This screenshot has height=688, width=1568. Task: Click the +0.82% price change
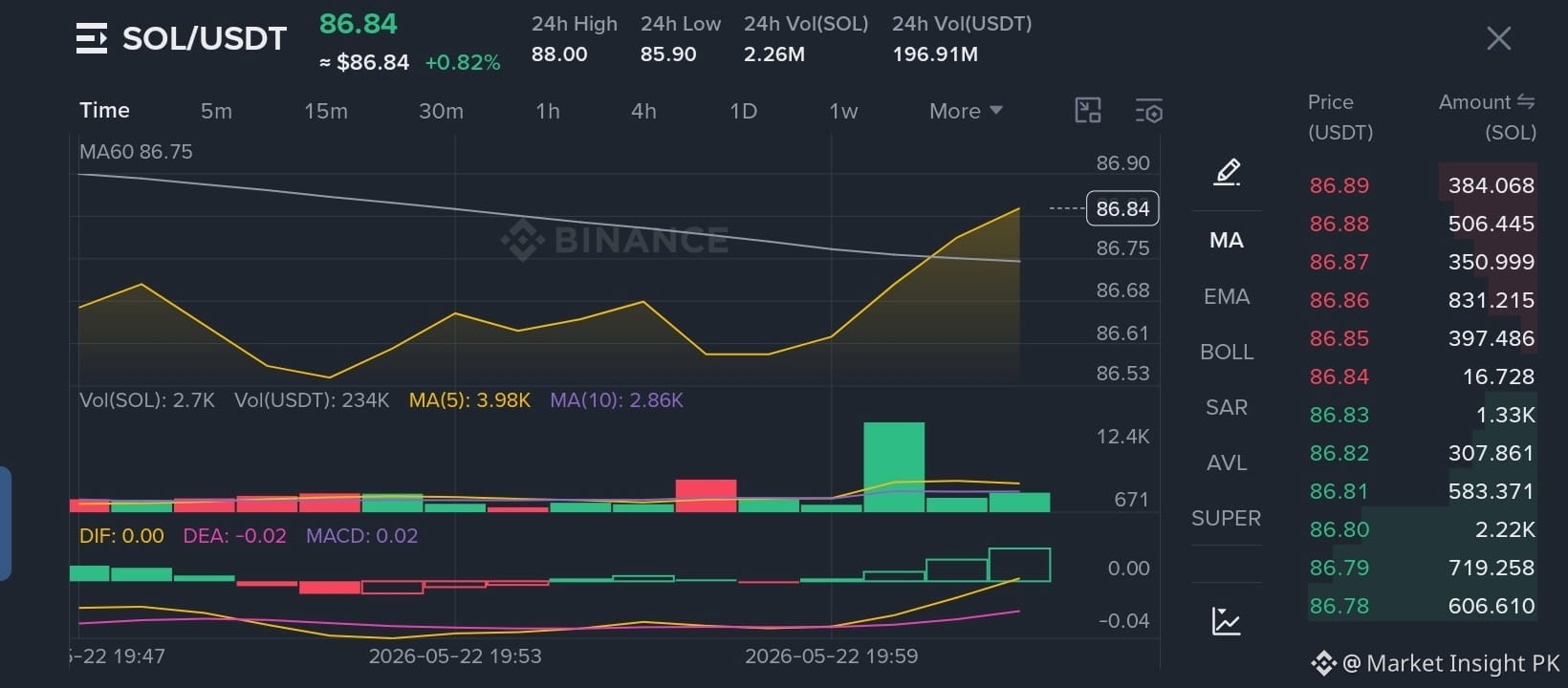pos(463,63)
